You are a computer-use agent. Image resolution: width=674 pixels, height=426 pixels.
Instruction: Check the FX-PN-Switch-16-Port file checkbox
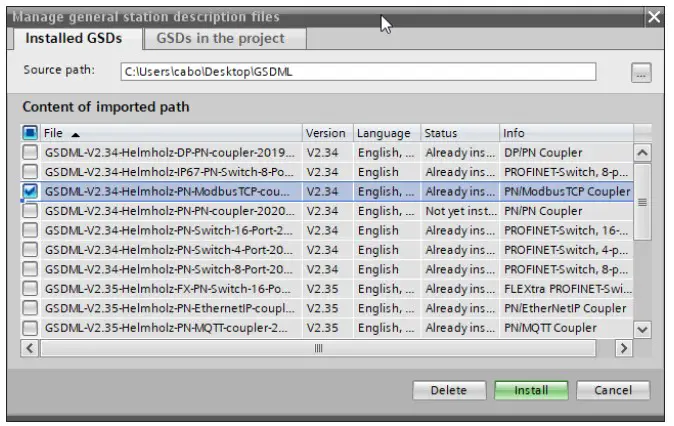coord(30,288)
